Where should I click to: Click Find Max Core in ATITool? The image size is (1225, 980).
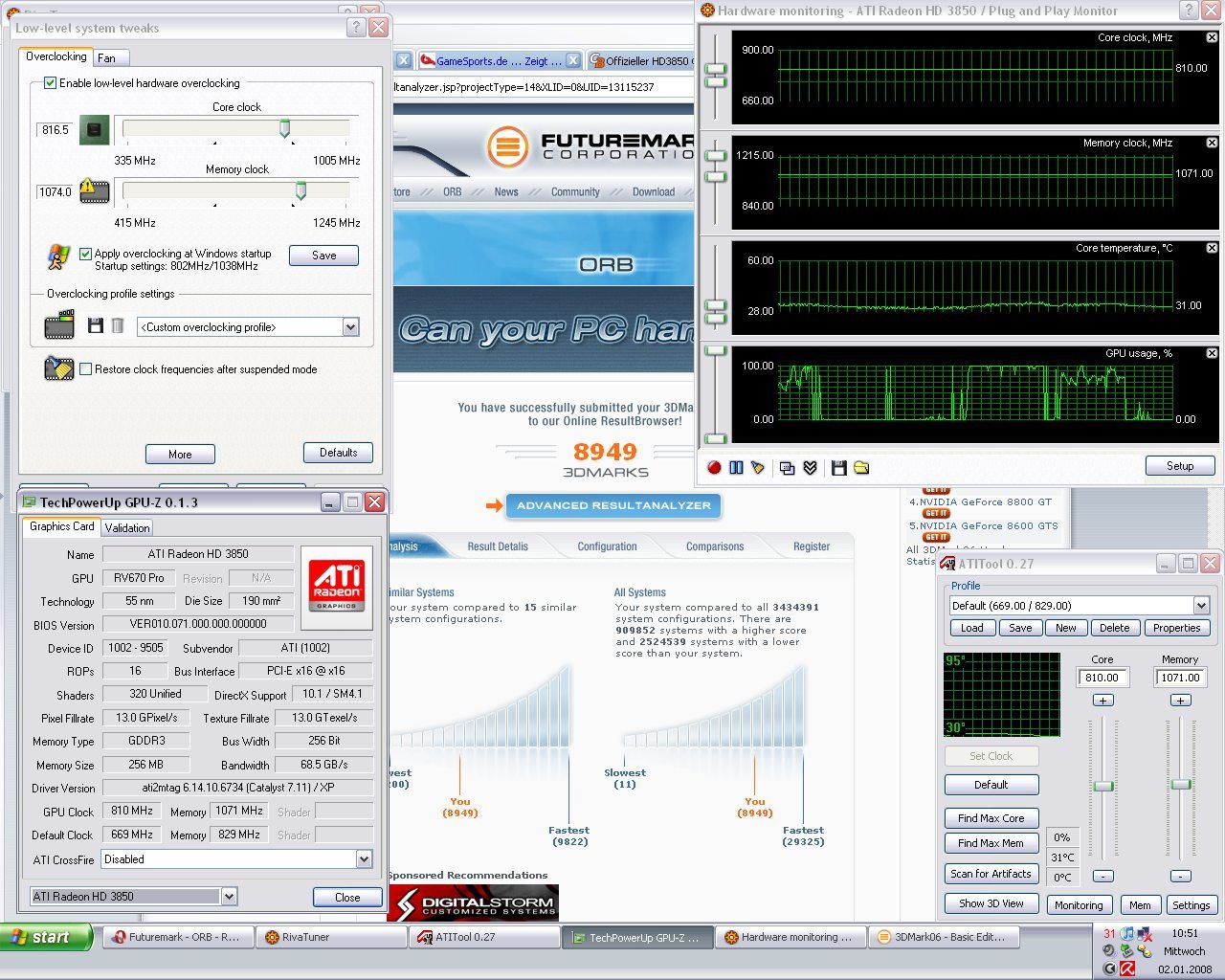[x=991, y=818]
